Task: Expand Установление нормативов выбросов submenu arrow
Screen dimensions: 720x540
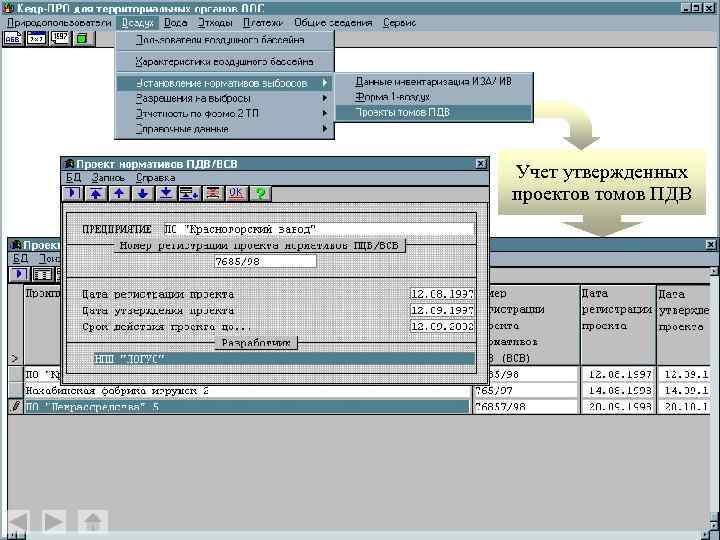Action: pyautogui.click(x=325, y=83)
